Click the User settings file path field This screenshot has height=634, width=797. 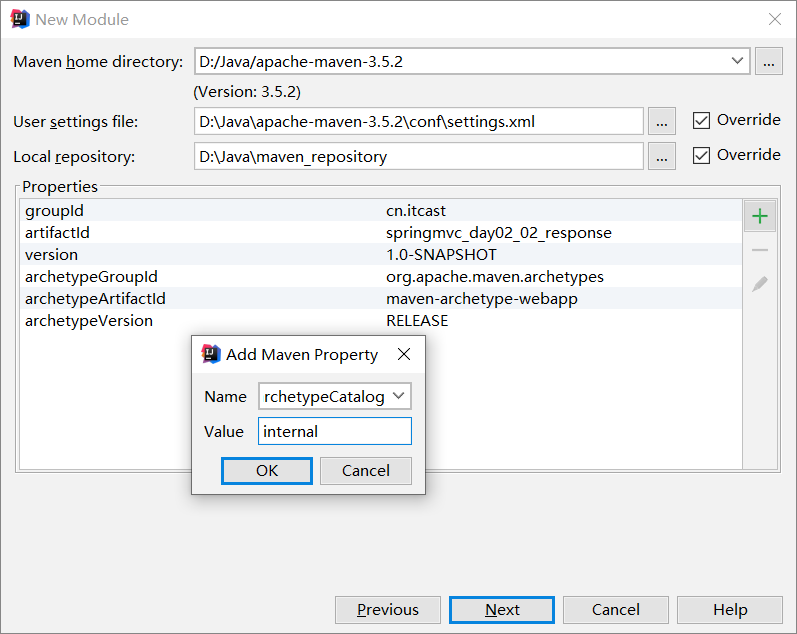pos(419,122)
